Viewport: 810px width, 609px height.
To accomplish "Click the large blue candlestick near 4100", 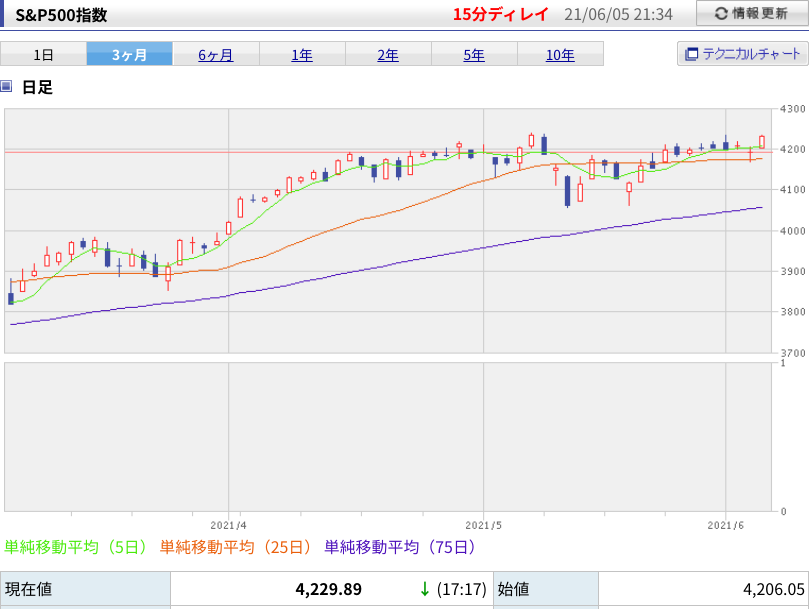I will (x=568, y=191).
